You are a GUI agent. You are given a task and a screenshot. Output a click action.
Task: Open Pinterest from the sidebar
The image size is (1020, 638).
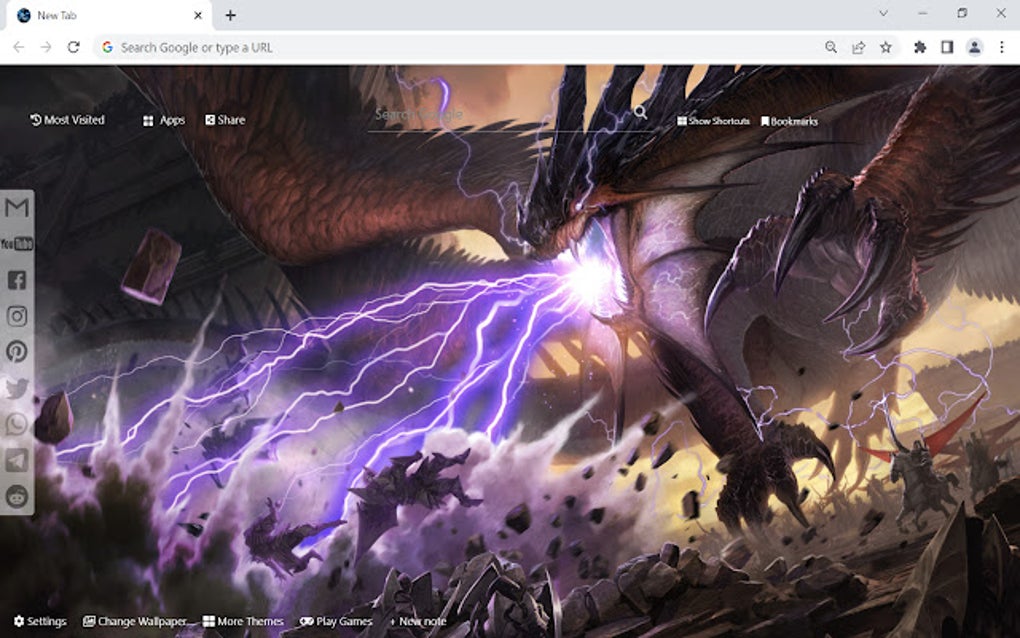click(14, 351)
